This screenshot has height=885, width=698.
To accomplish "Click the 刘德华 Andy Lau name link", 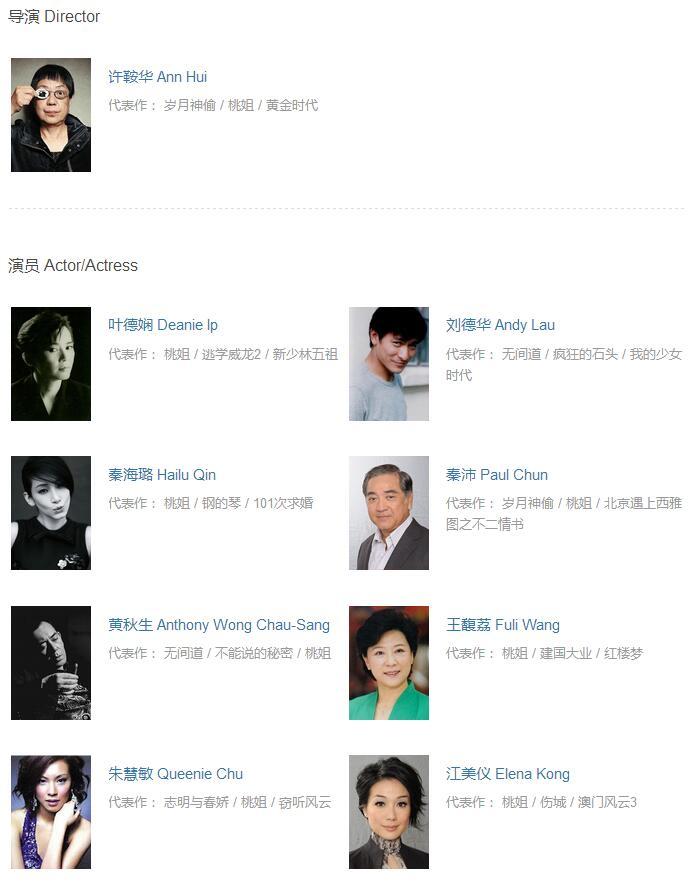I will point(500,325).
